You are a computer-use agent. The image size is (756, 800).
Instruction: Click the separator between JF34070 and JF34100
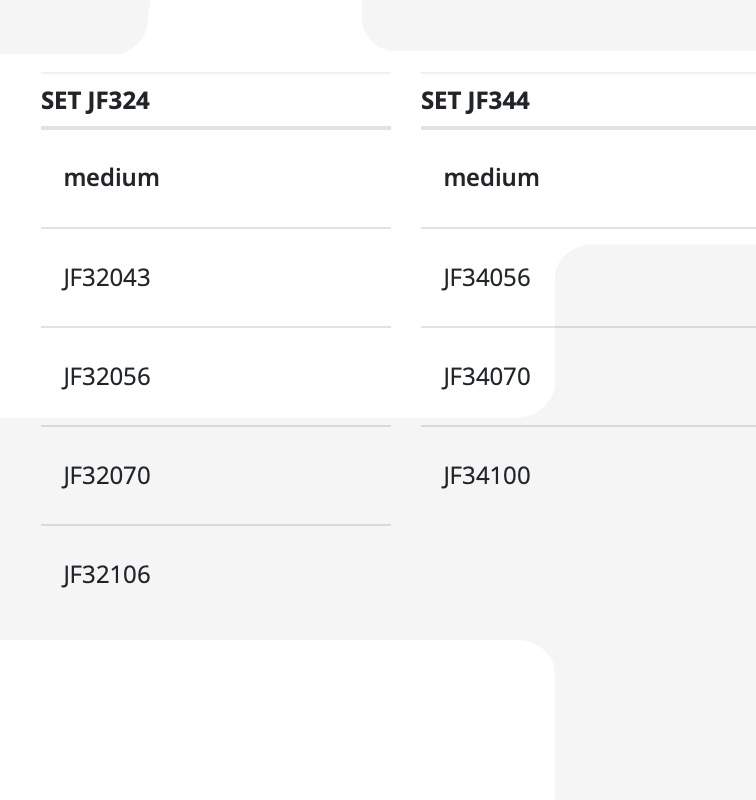pos(588,426)
